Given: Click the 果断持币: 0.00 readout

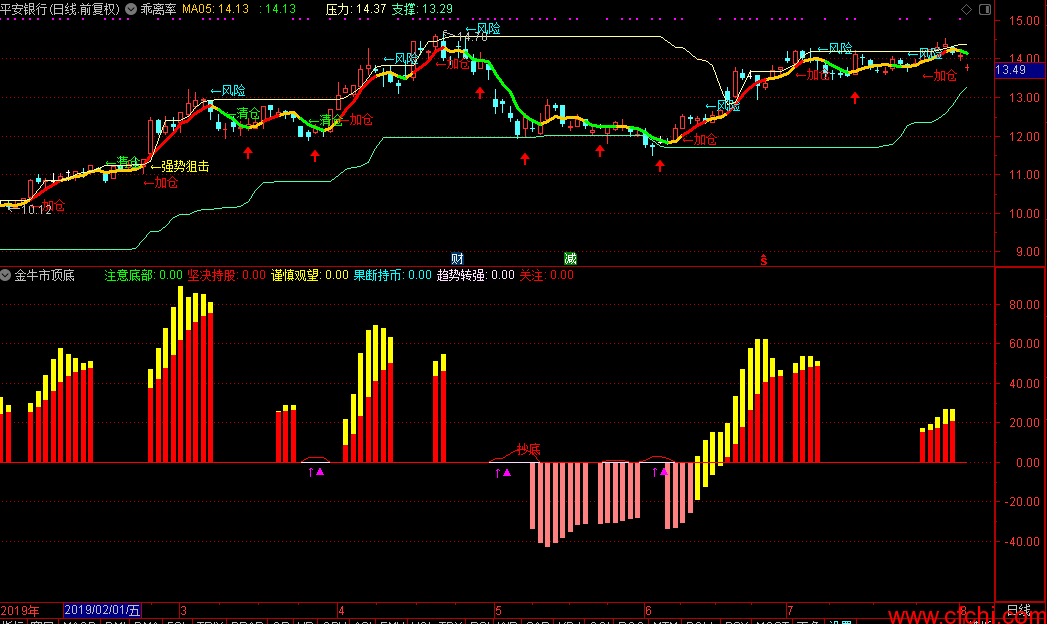Looking at the screenshot, I should pyautogui.click(x=393, y=275).
